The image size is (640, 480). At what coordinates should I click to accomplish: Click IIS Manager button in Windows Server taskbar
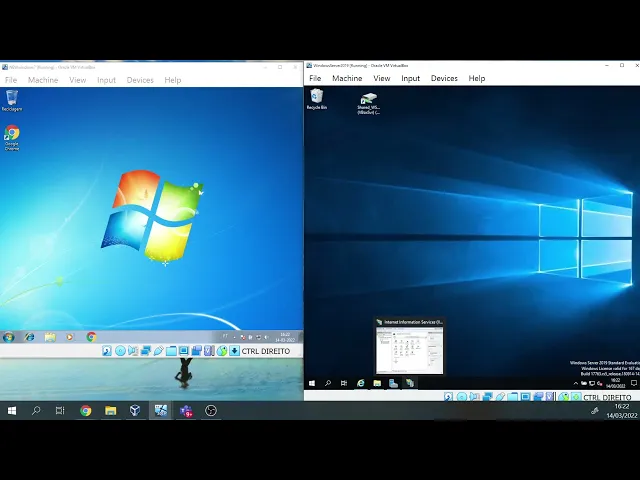coord(410,383)
